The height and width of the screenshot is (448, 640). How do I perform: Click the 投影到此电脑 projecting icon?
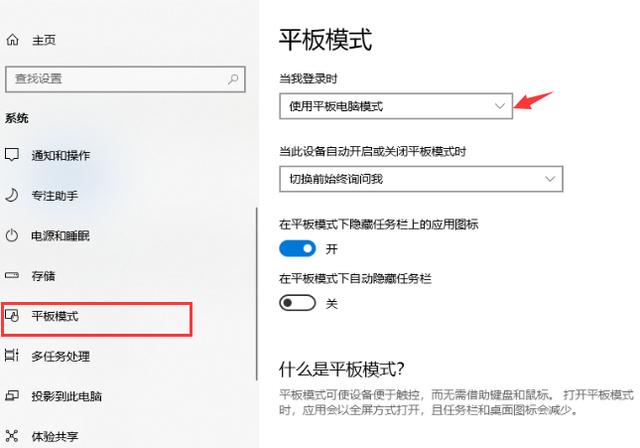point(12,395)
